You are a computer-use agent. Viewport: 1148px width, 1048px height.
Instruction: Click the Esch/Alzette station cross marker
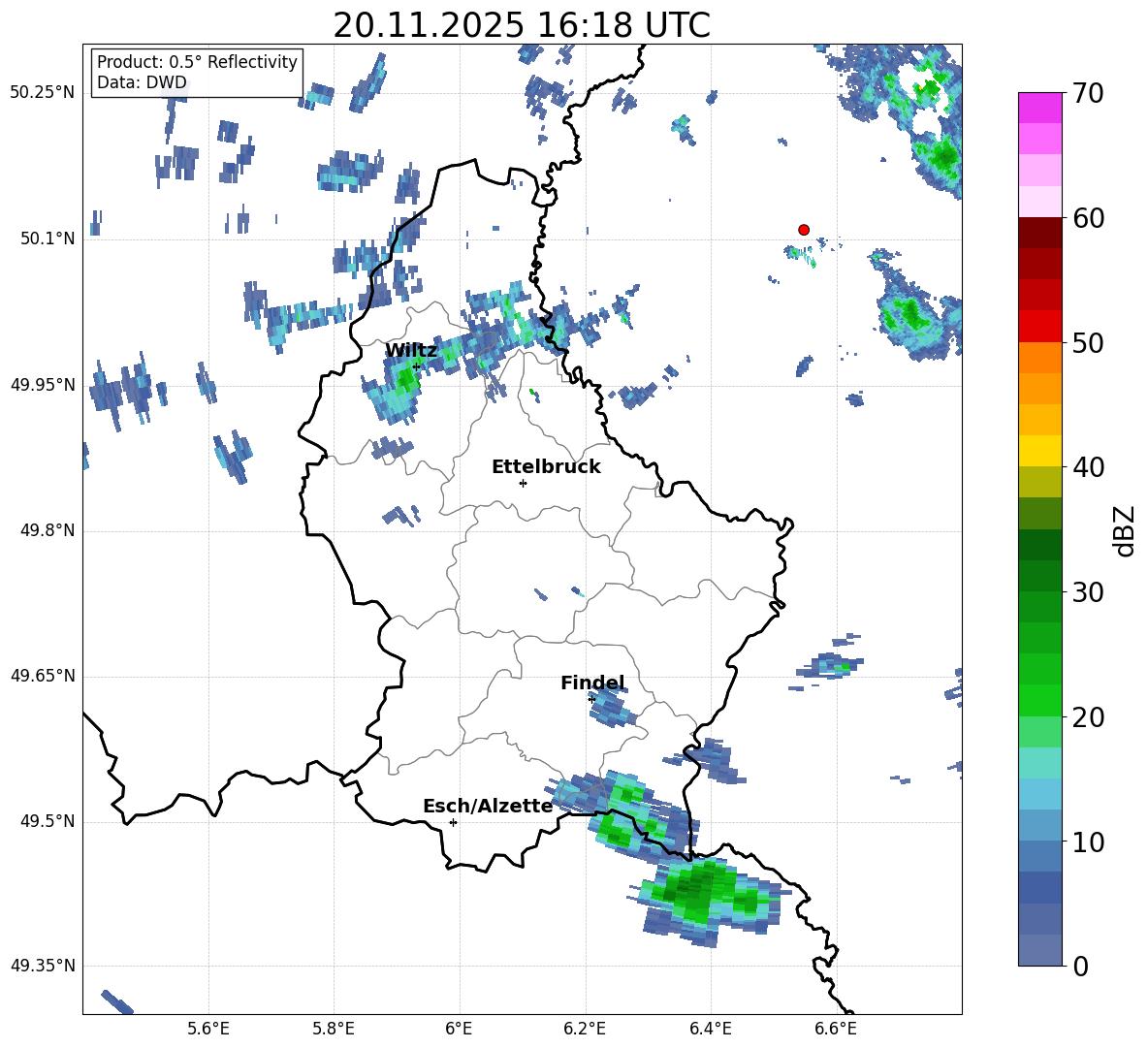453,822
